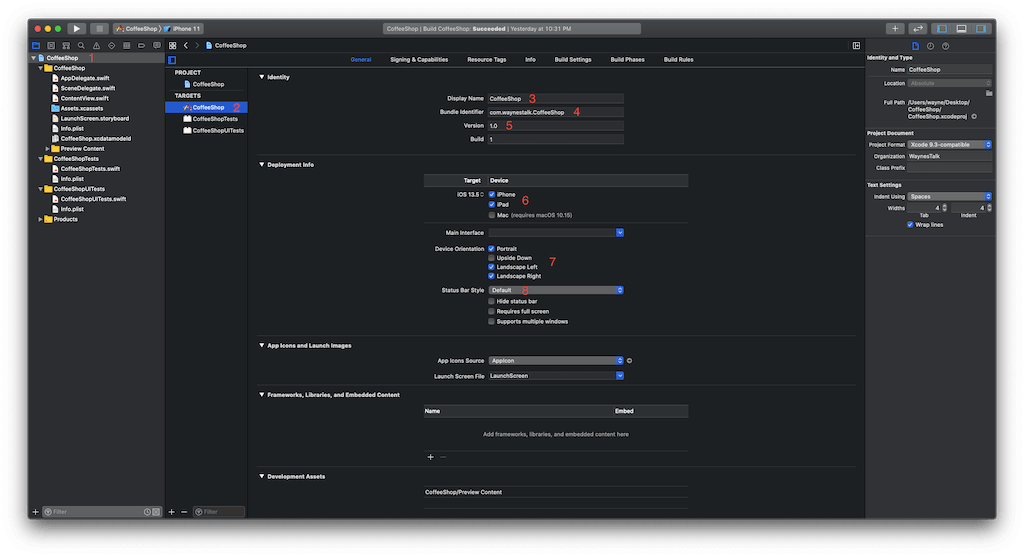Enable Supports multiple windows

coord(492,321)
